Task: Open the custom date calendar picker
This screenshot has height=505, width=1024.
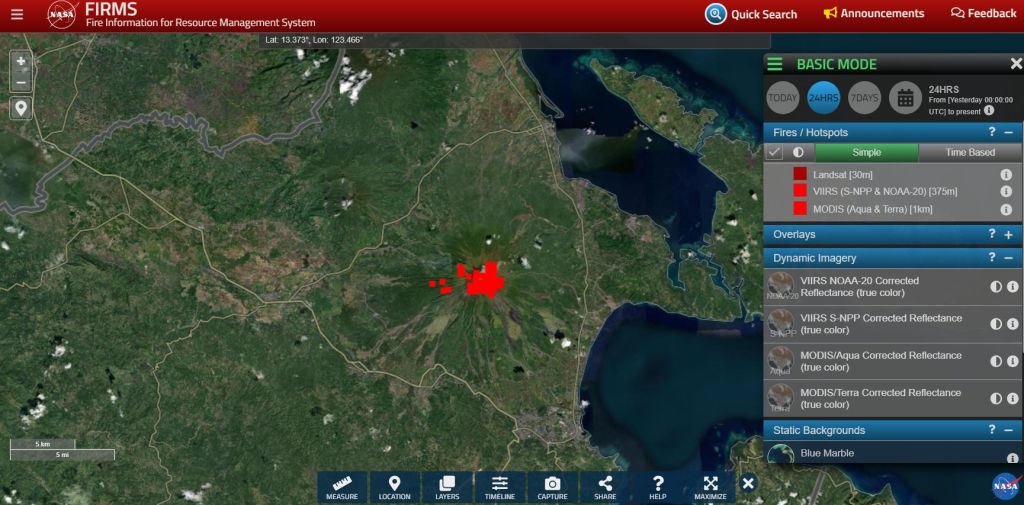Action: point(904,98)
